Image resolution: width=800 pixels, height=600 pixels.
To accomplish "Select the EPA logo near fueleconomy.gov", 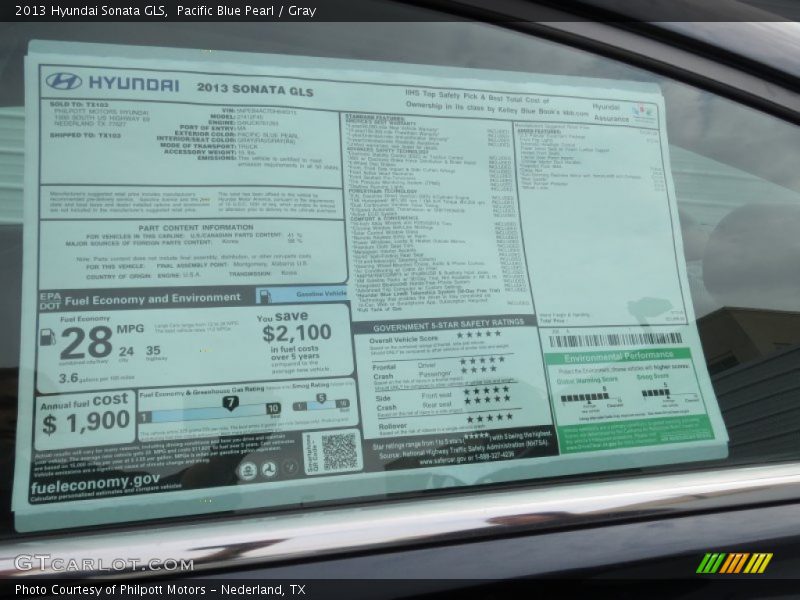I will [x=247, y=470].
